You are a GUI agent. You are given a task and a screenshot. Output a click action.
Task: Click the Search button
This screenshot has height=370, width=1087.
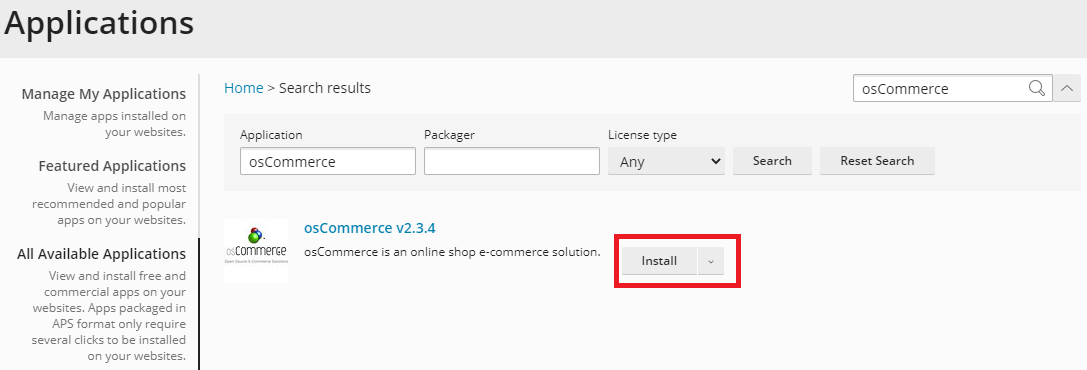pos(772,161)
